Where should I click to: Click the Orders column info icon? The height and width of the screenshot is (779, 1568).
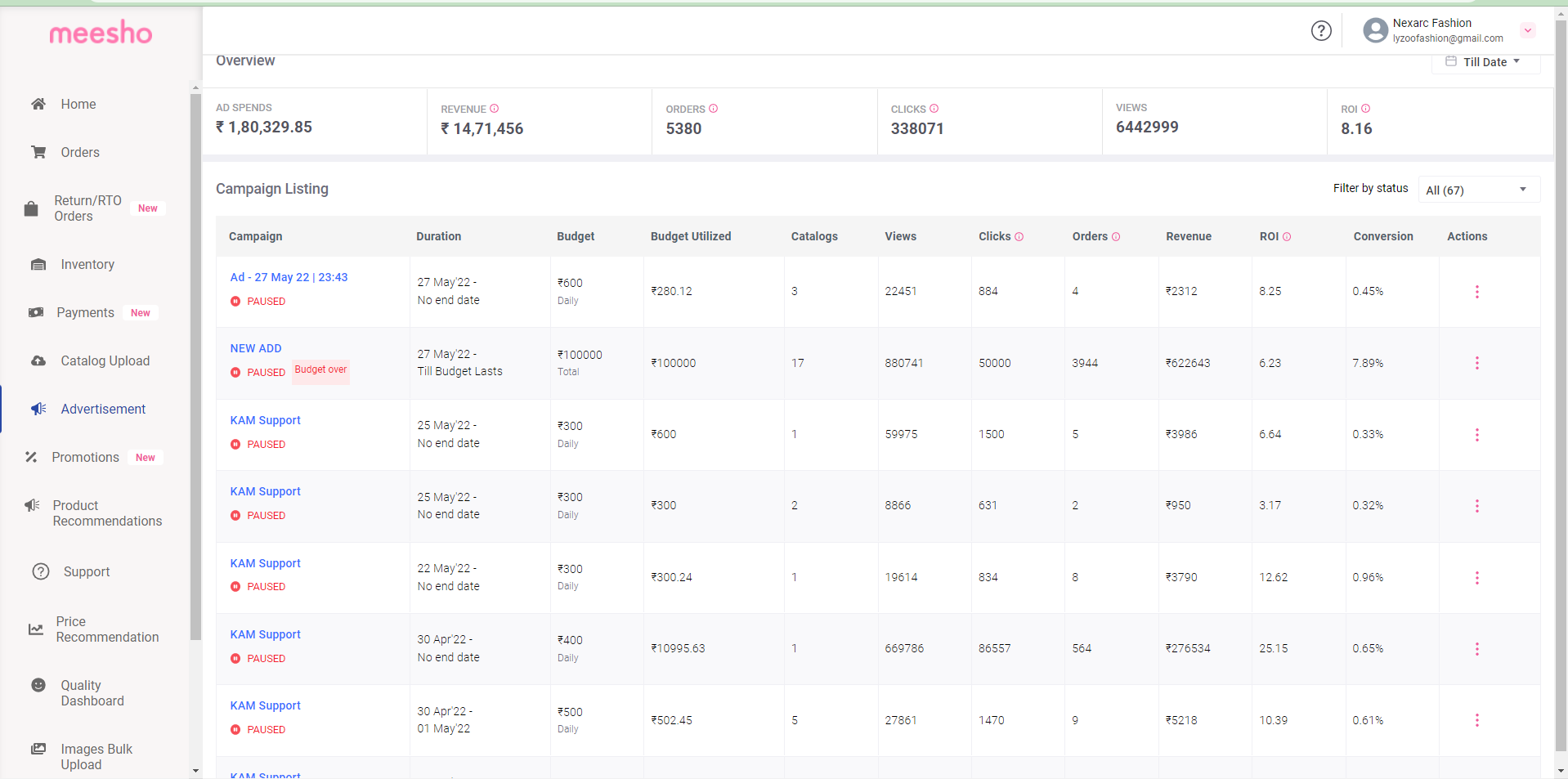click(1116, 237)
